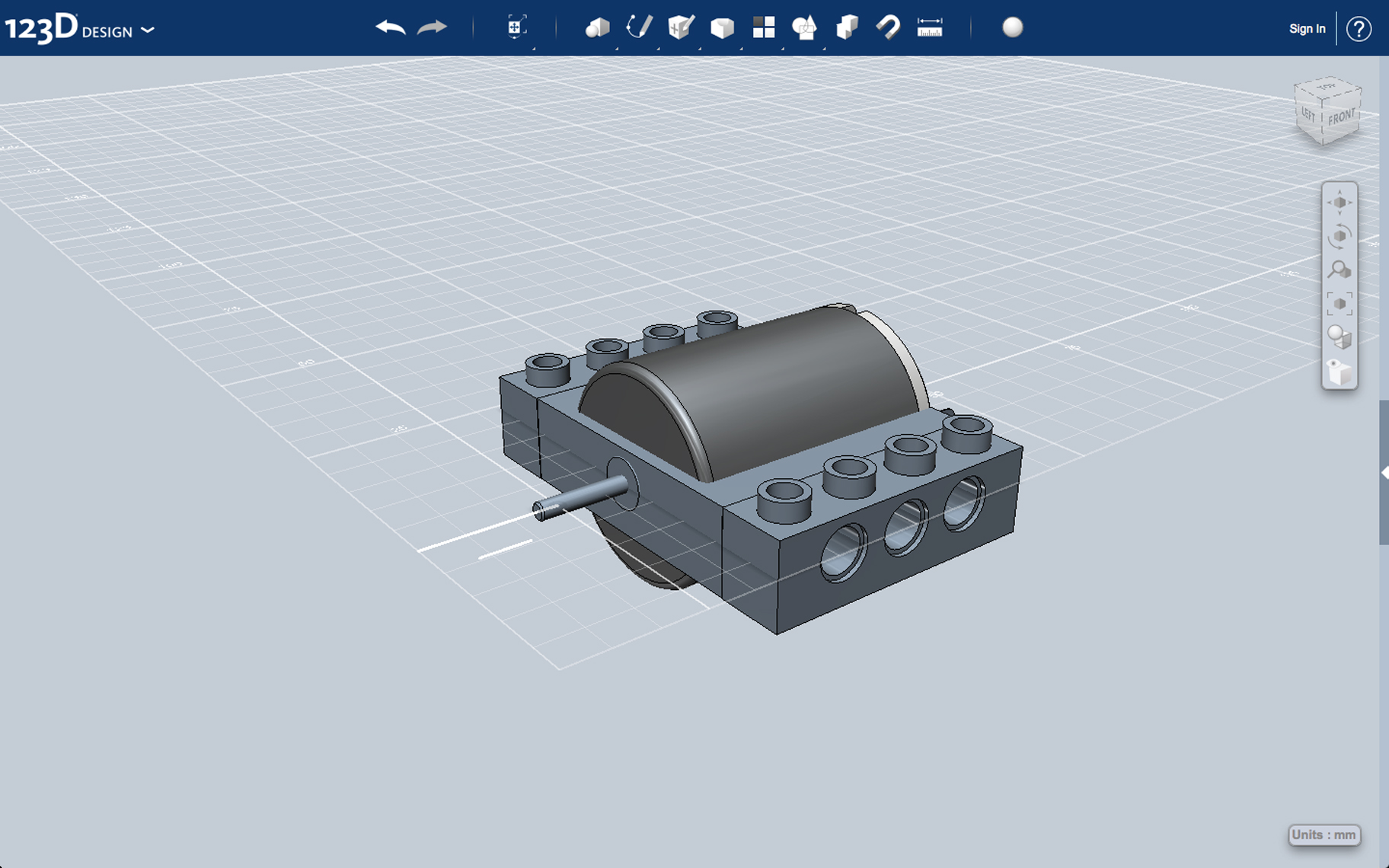Select the Pattern tool
Viewport: 1389px width, 868px height.
point(764,28)
